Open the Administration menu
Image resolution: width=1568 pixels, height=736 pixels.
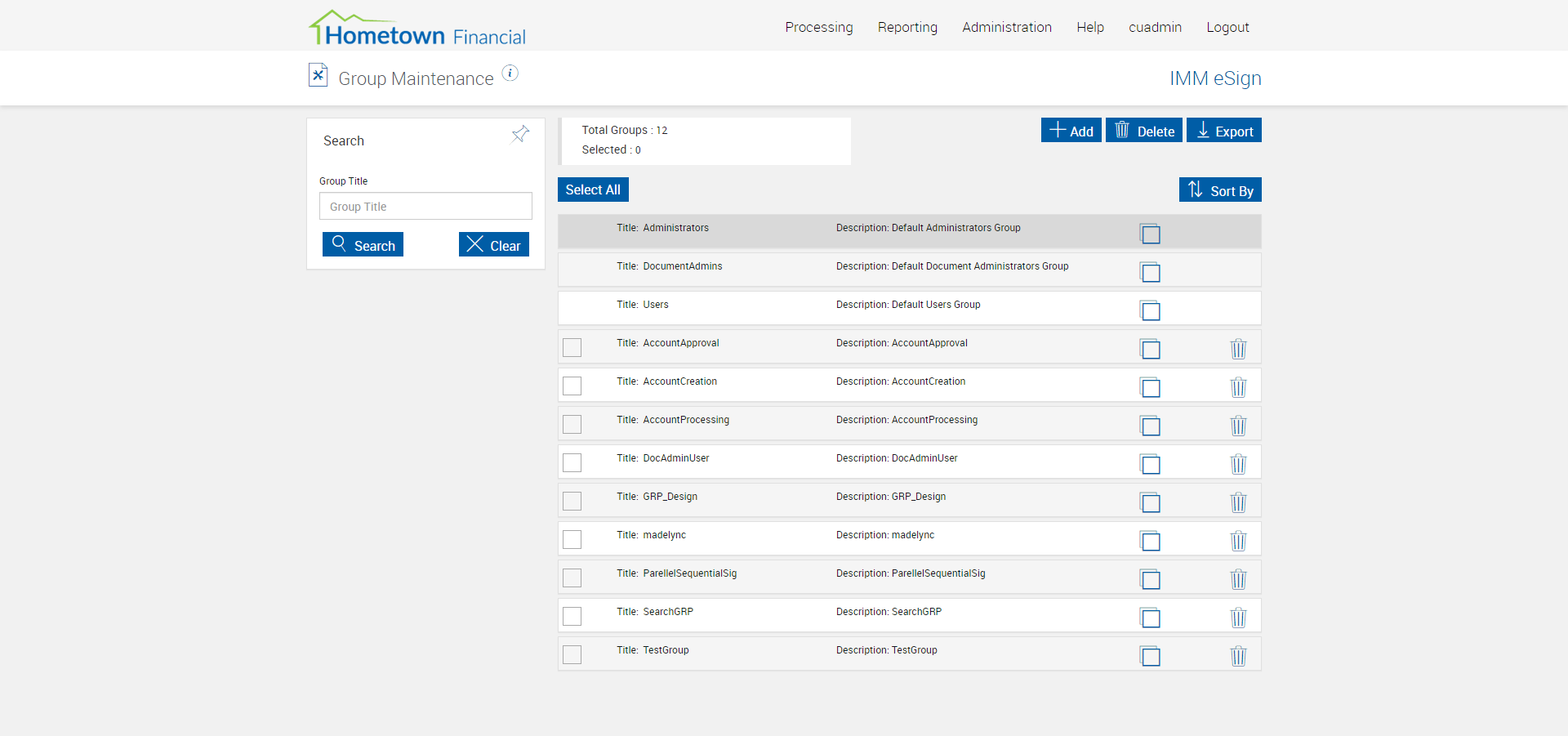pyautogui.click(x=1006, y=27)
